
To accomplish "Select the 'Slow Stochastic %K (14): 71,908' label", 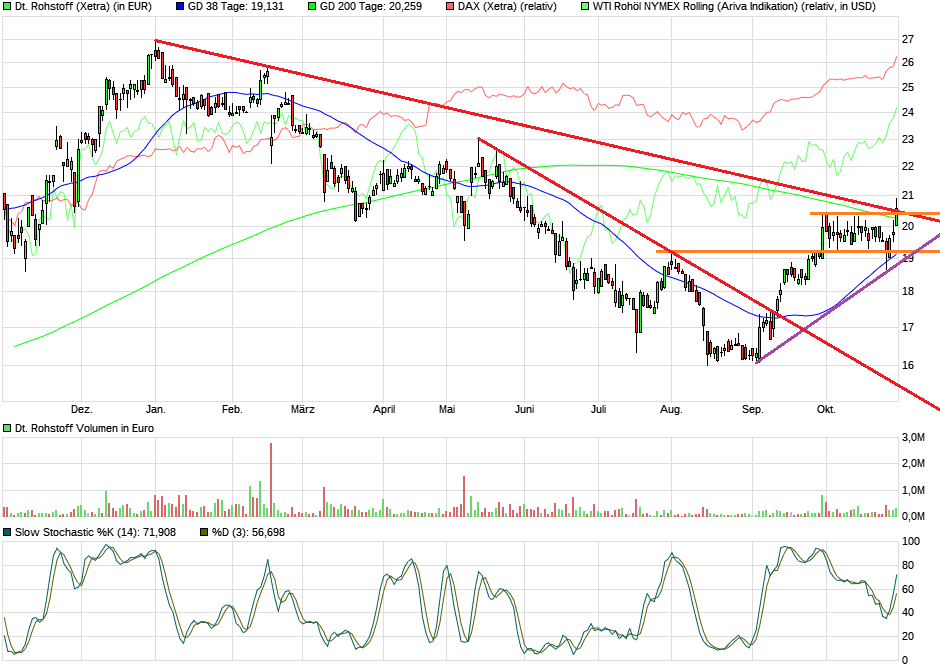I will coord(95,532).
